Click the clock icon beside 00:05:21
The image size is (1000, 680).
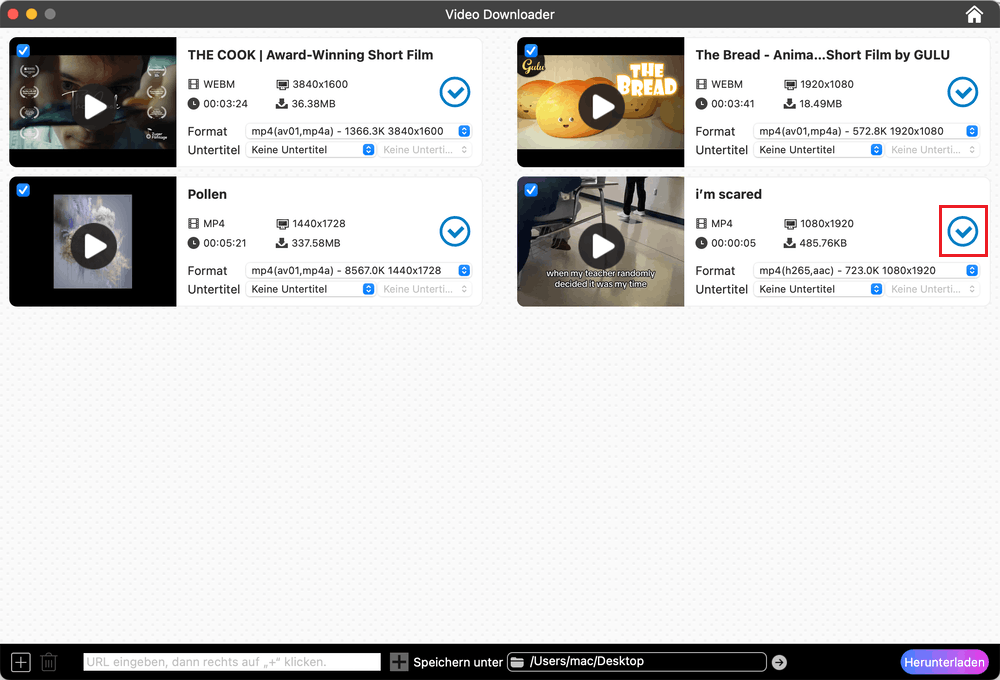coord(193,243)
